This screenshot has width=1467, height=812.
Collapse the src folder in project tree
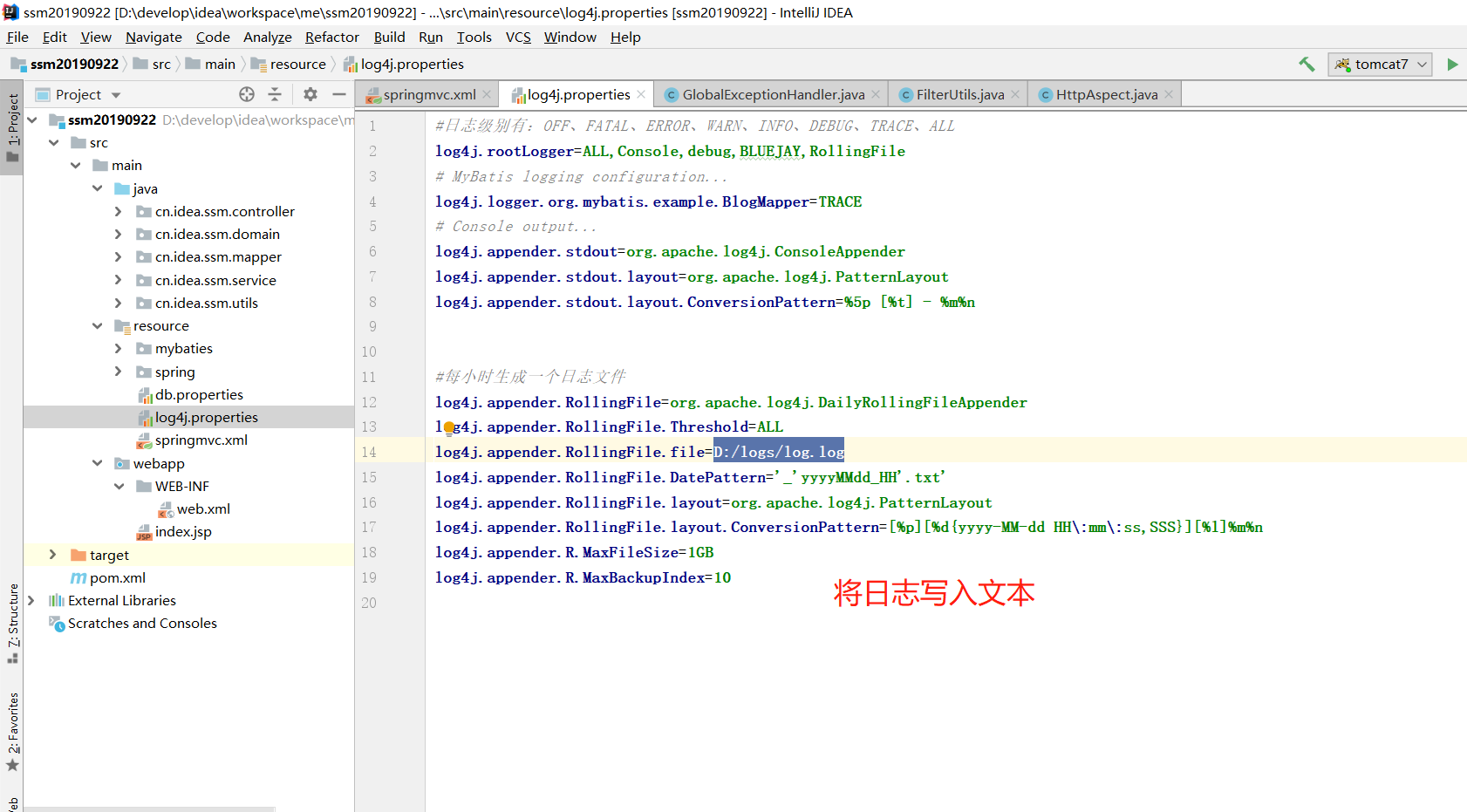(54, 142)
